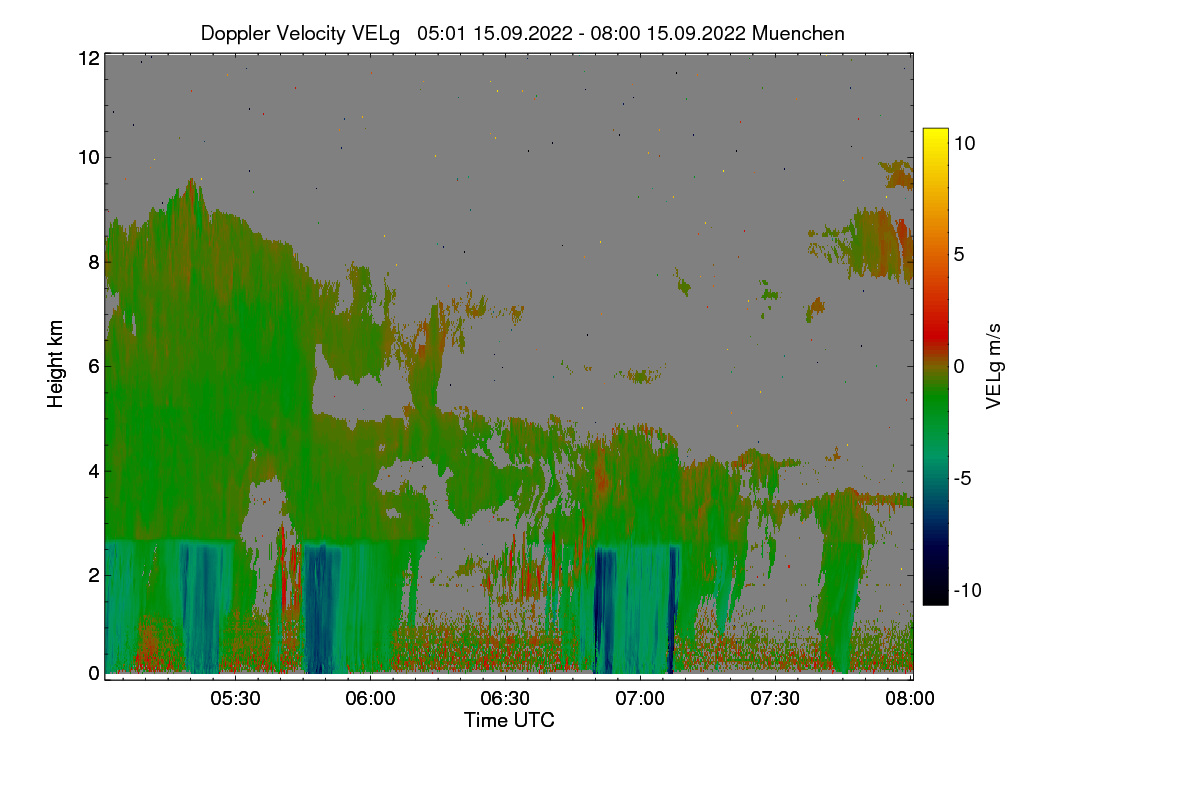Click the height axis label 2
1200x800 pixels.
[x=94, y=574]
